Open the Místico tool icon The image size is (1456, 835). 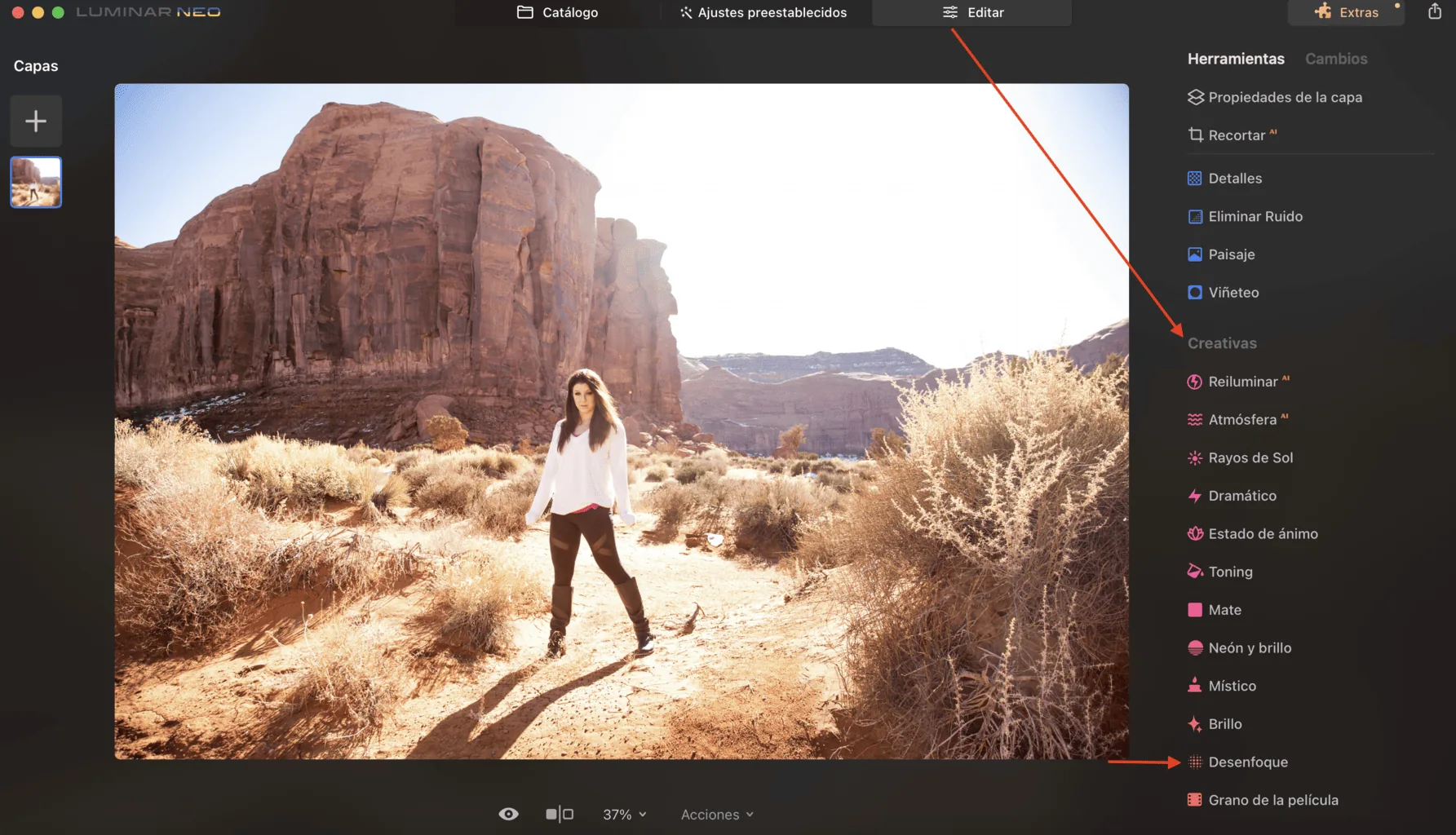click(x=1195, y=686)
